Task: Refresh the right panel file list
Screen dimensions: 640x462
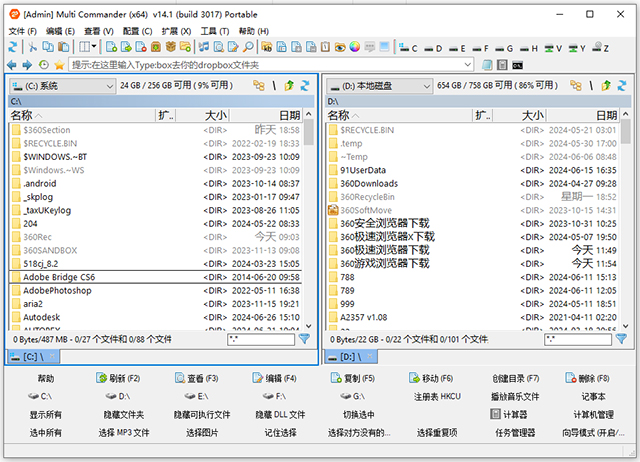Action: pos(622,85)
